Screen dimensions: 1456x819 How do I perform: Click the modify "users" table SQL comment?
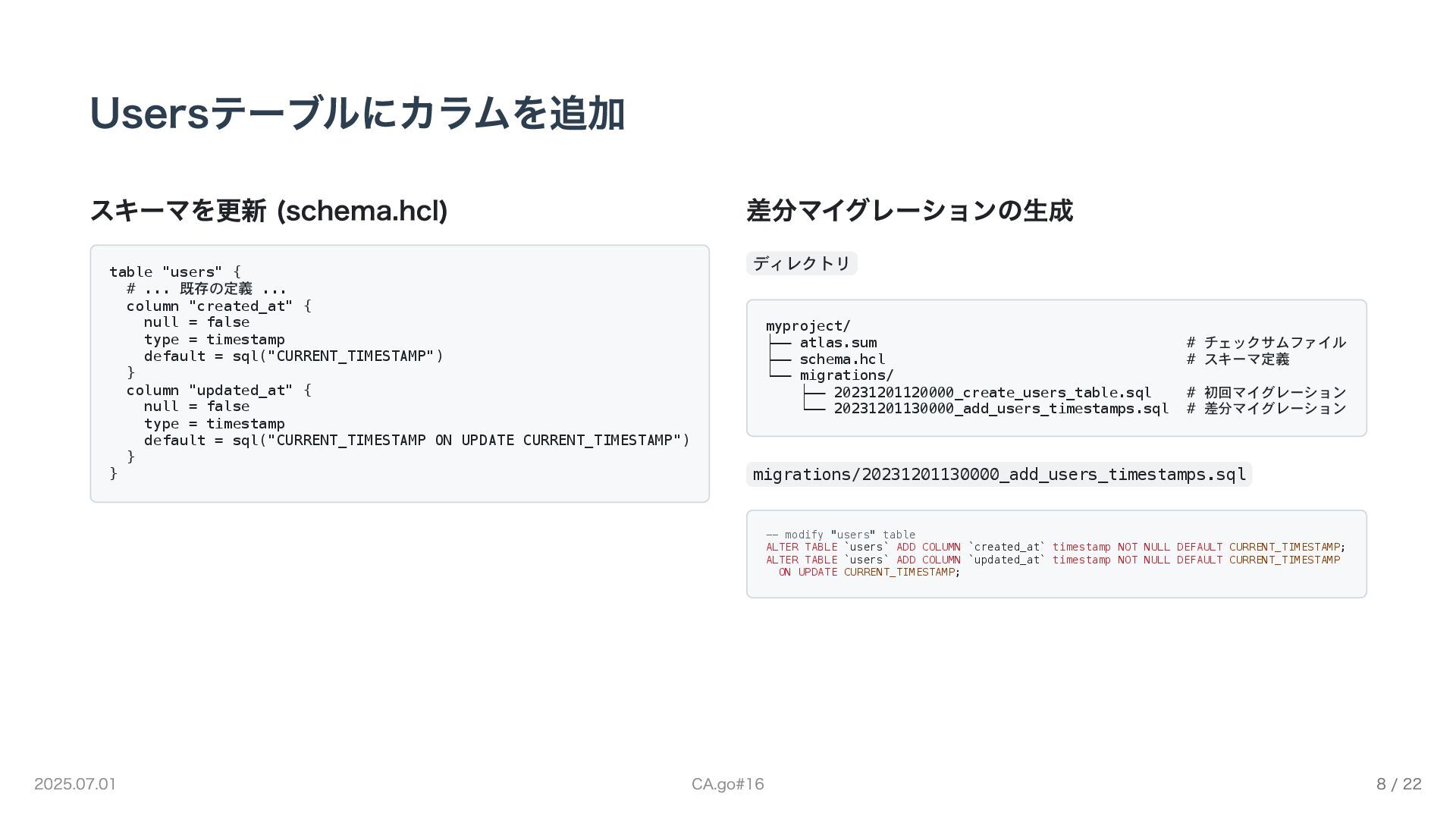point(840,535)
